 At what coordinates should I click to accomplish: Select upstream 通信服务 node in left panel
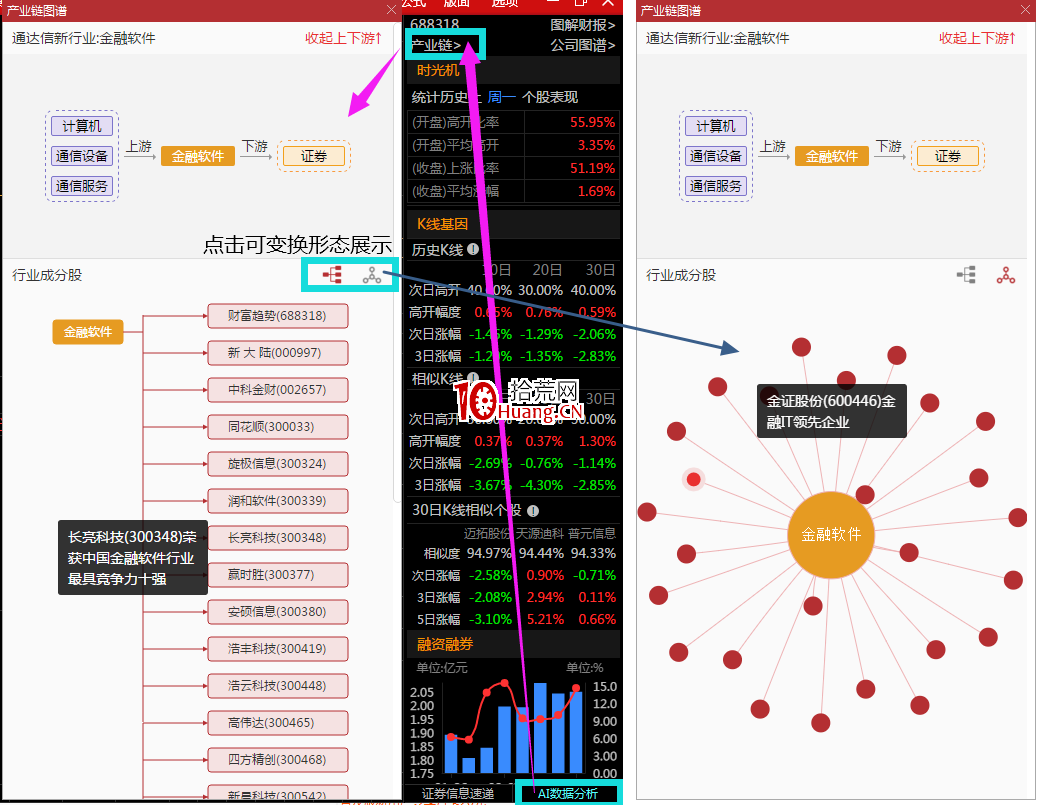[x=82, y=186]
